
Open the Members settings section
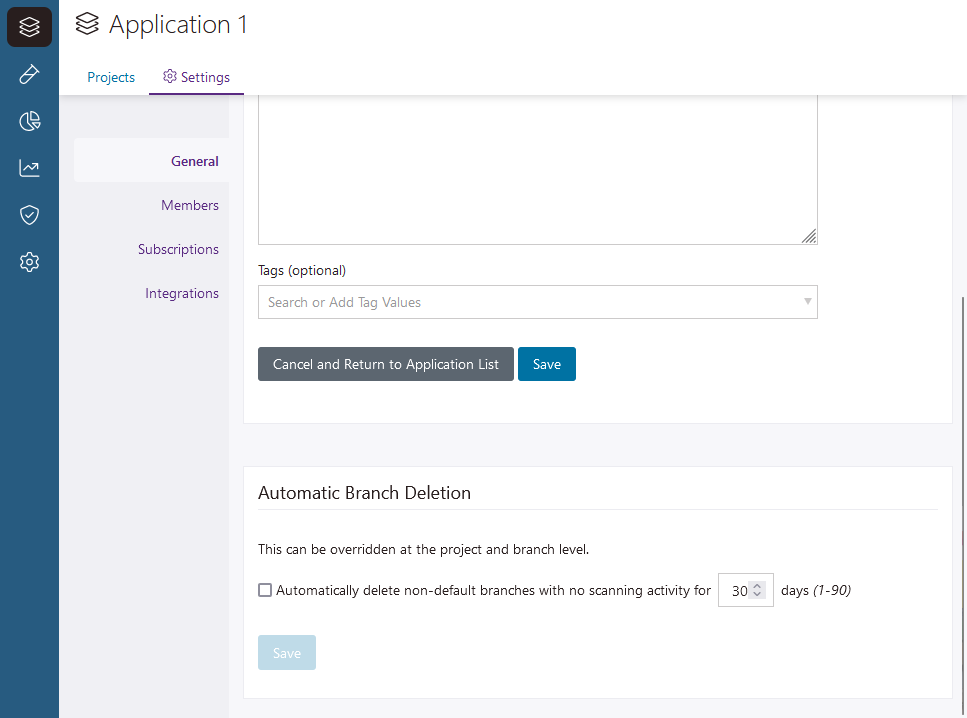coord(189,205)
